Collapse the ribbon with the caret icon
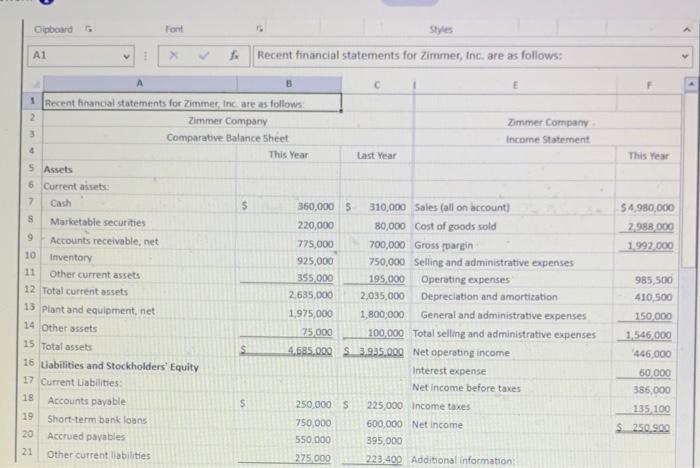This screenshot has height=468, width=700. click(687, 29)
